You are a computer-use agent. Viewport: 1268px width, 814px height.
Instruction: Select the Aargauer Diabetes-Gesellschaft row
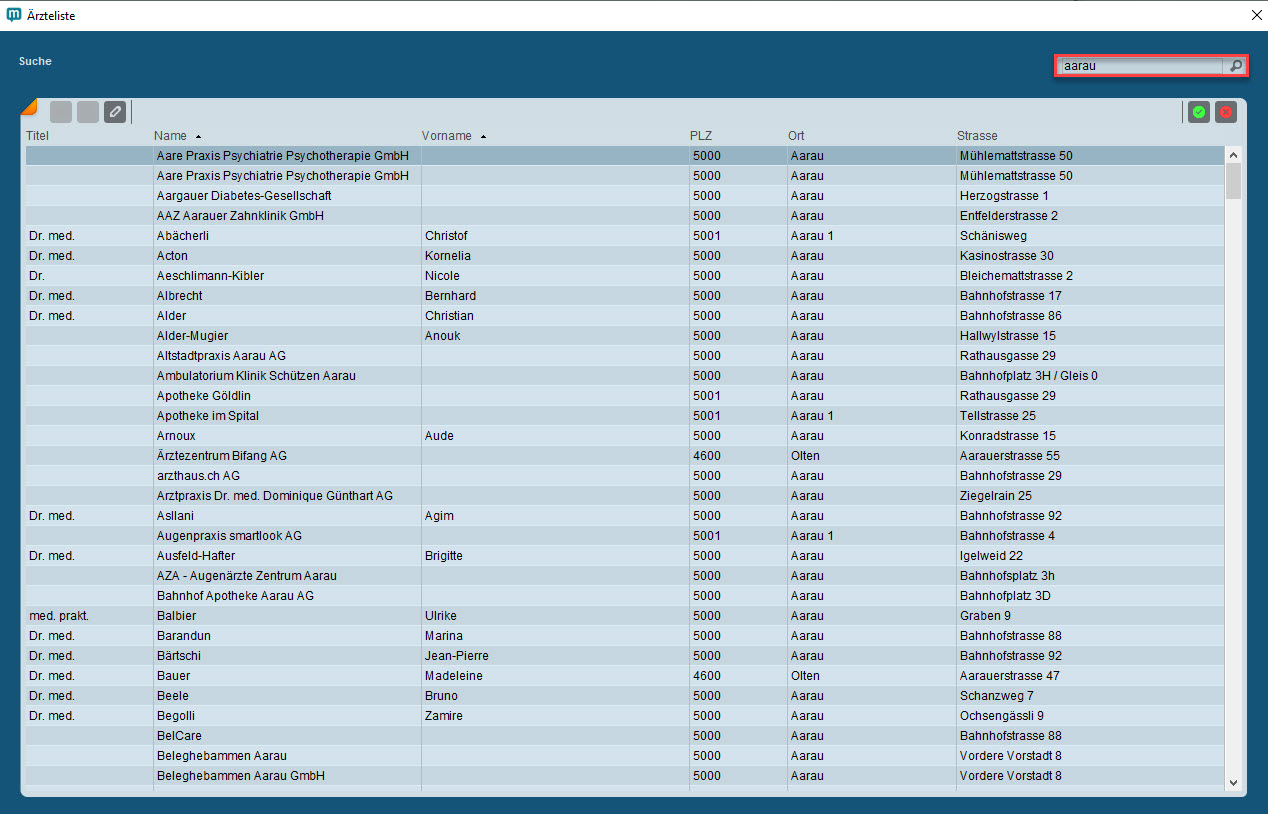coord(244,196)
